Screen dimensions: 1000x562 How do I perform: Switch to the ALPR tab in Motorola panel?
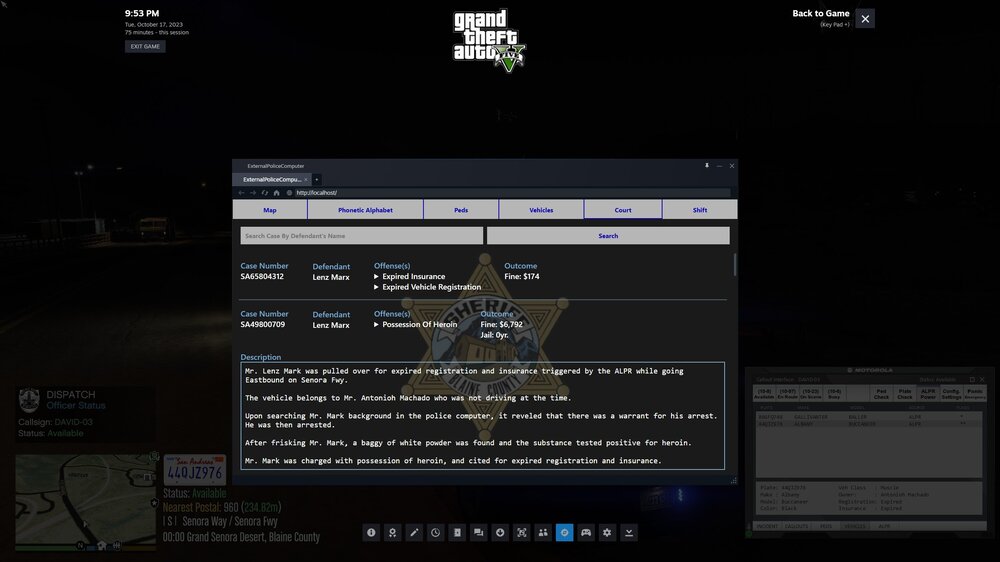point(885,526)
